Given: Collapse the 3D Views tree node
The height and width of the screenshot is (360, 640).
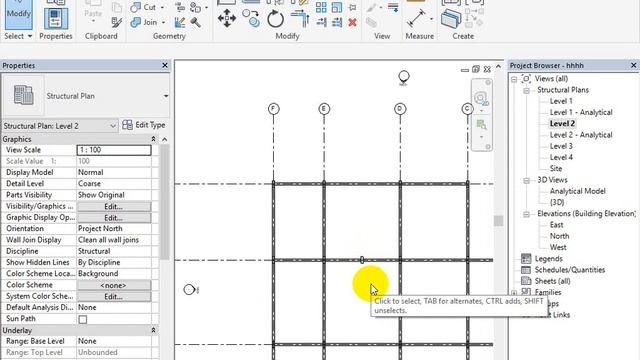Looking at the screenshot, I should point(527,180).
